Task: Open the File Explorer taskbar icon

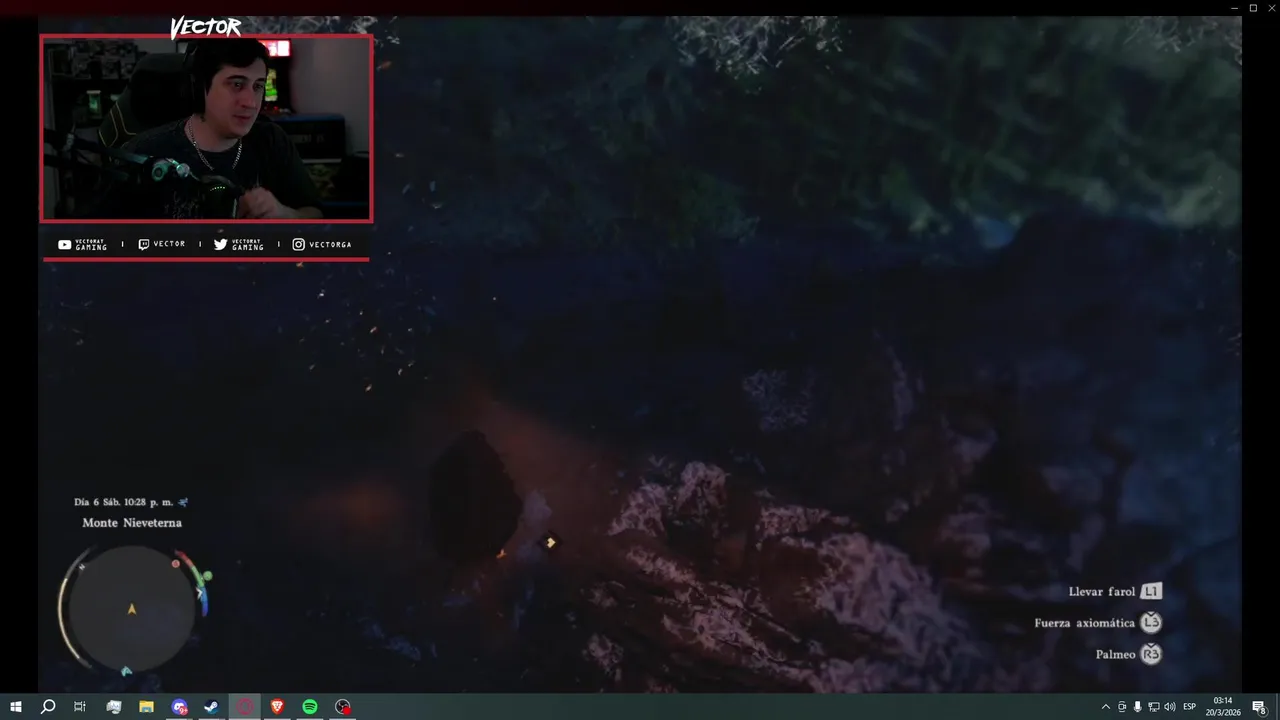Action: [x=146, y=707]
